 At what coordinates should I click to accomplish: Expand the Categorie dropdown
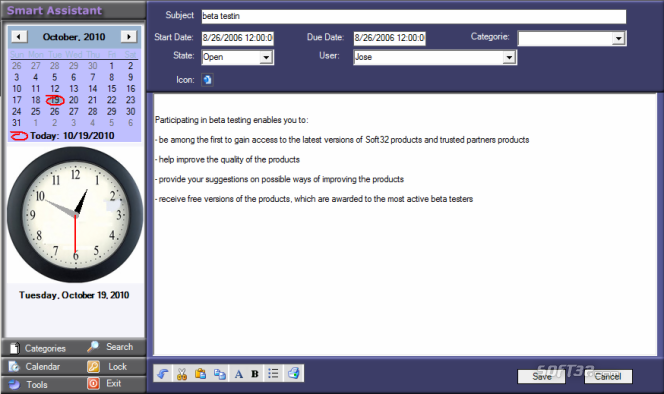[x=619, y=39]
